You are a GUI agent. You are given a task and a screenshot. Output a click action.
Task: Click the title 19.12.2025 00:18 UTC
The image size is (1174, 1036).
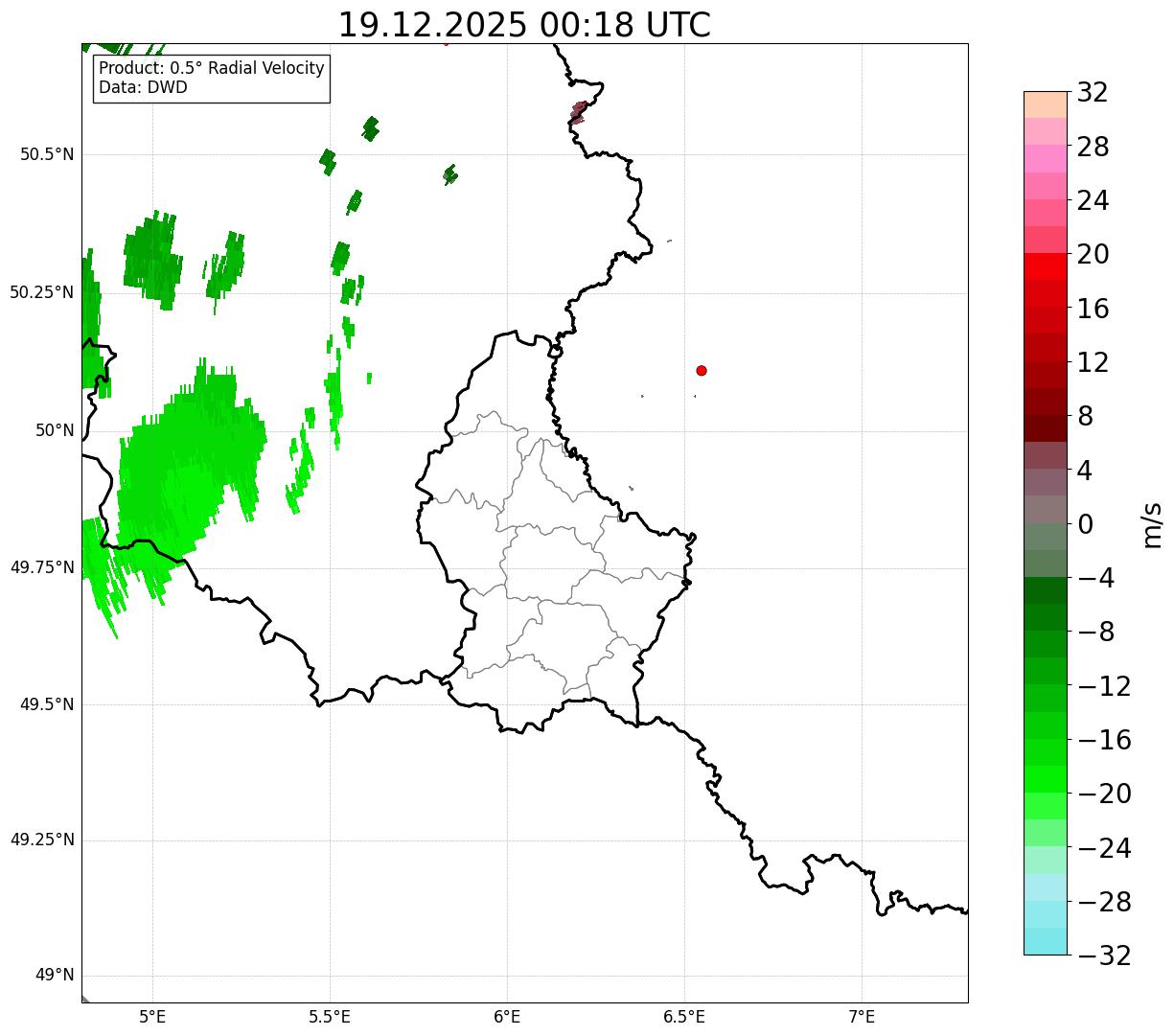(524, 25)
